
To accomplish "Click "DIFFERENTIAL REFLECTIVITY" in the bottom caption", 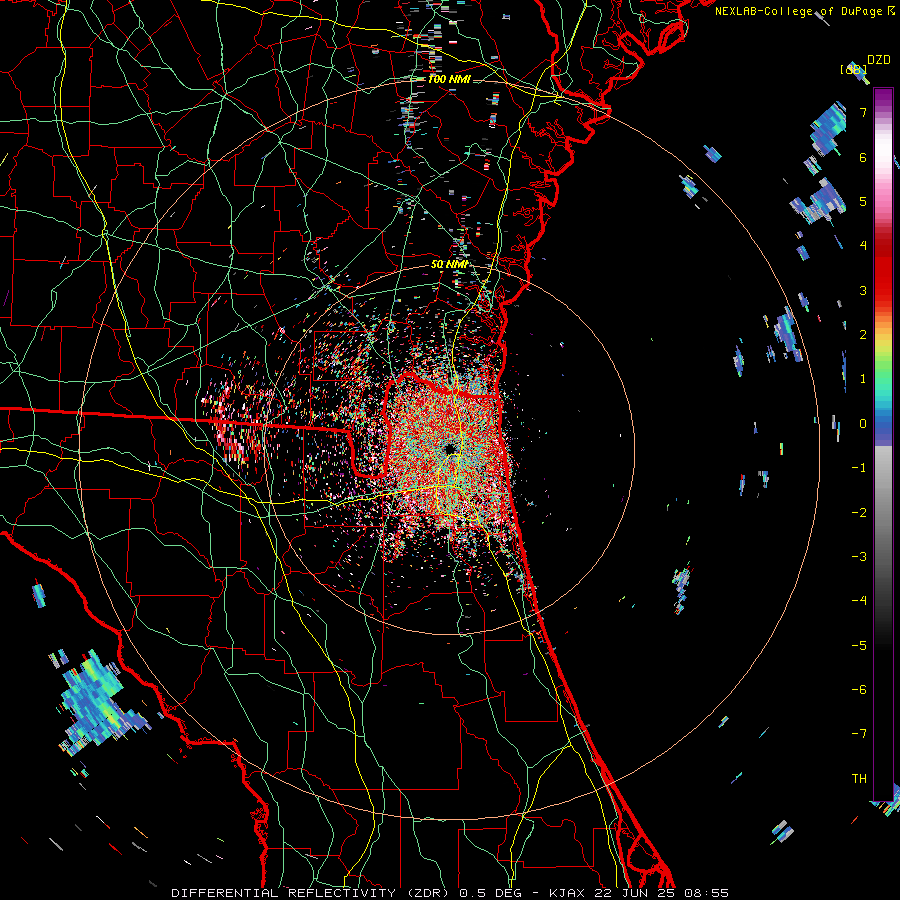I will click(x=284, y=893).
